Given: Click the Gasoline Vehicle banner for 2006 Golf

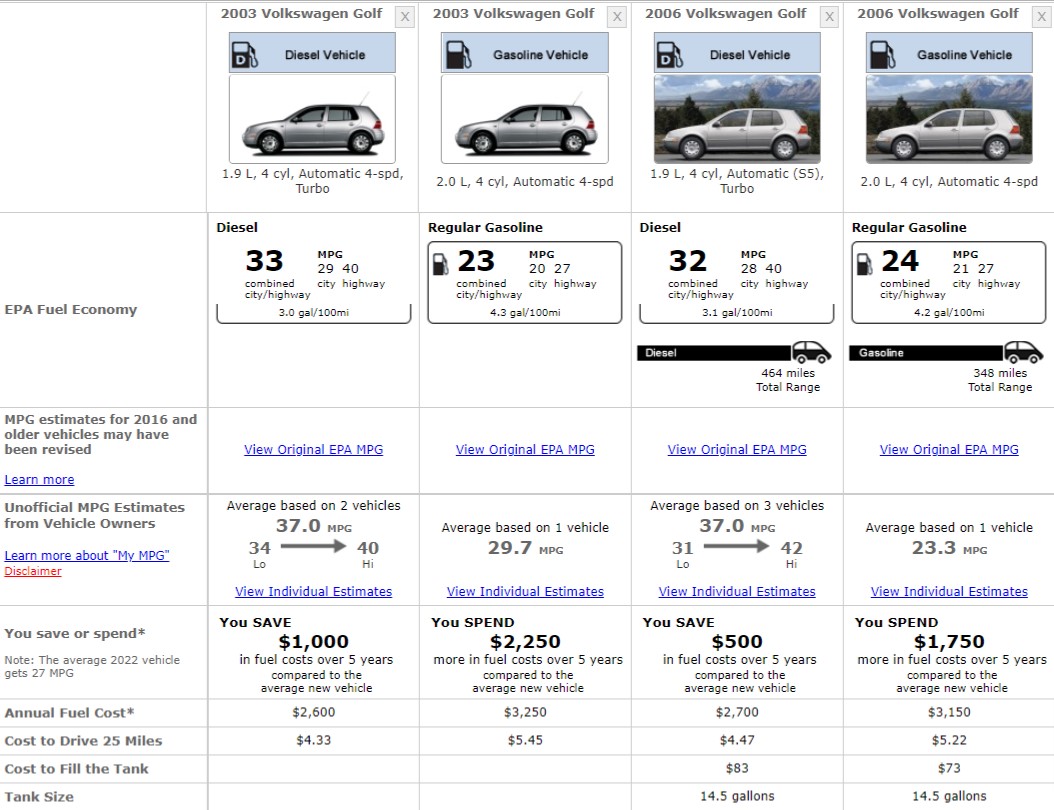Looking at the screenshot, I should pos(949,53).
